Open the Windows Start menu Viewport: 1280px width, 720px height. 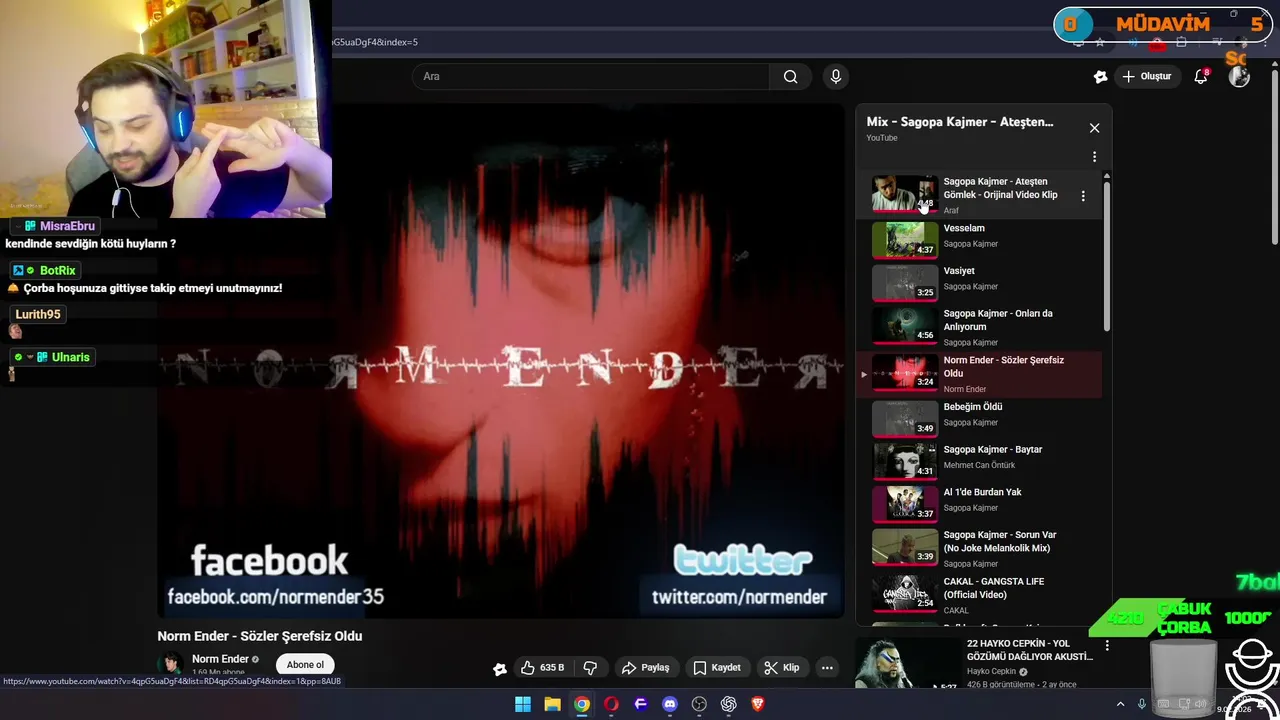[x=523, y=704]
